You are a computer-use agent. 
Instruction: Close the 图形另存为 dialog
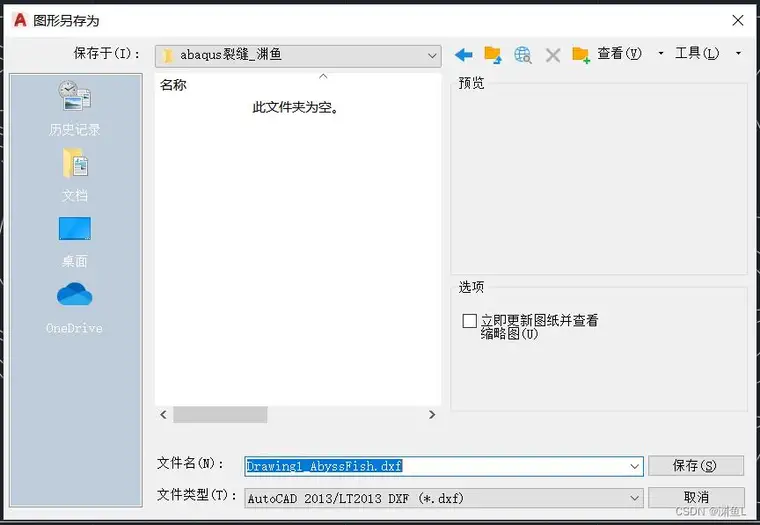click(x=738, y=20)
